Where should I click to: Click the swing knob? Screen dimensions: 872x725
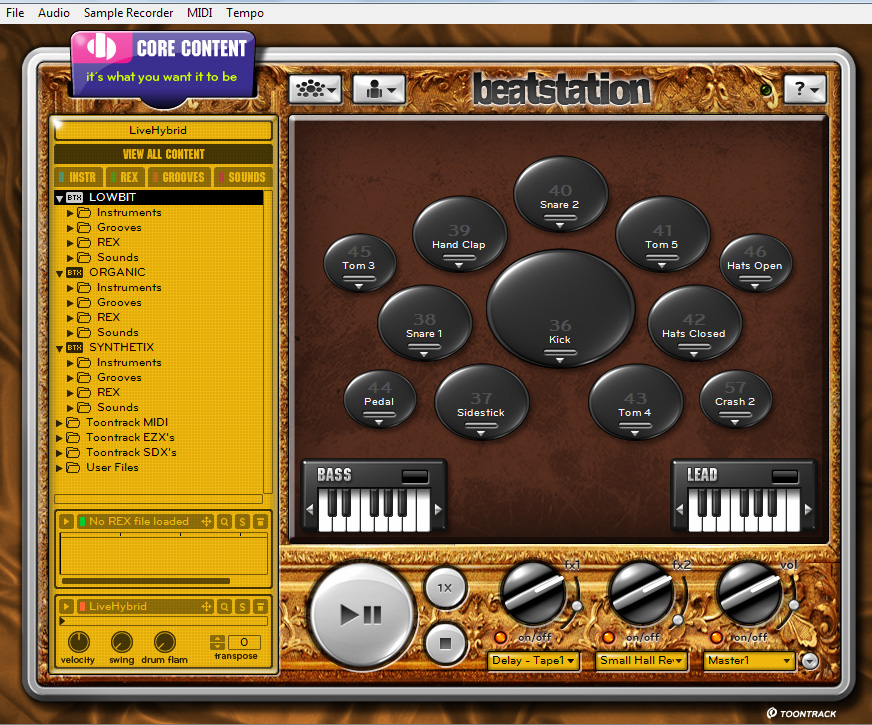pos(122,642)
